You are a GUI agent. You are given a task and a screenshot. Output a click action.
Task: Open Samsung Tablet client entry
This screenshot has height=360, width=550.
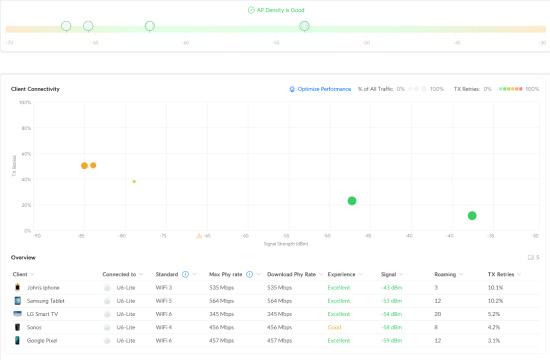tap(46, 301)
